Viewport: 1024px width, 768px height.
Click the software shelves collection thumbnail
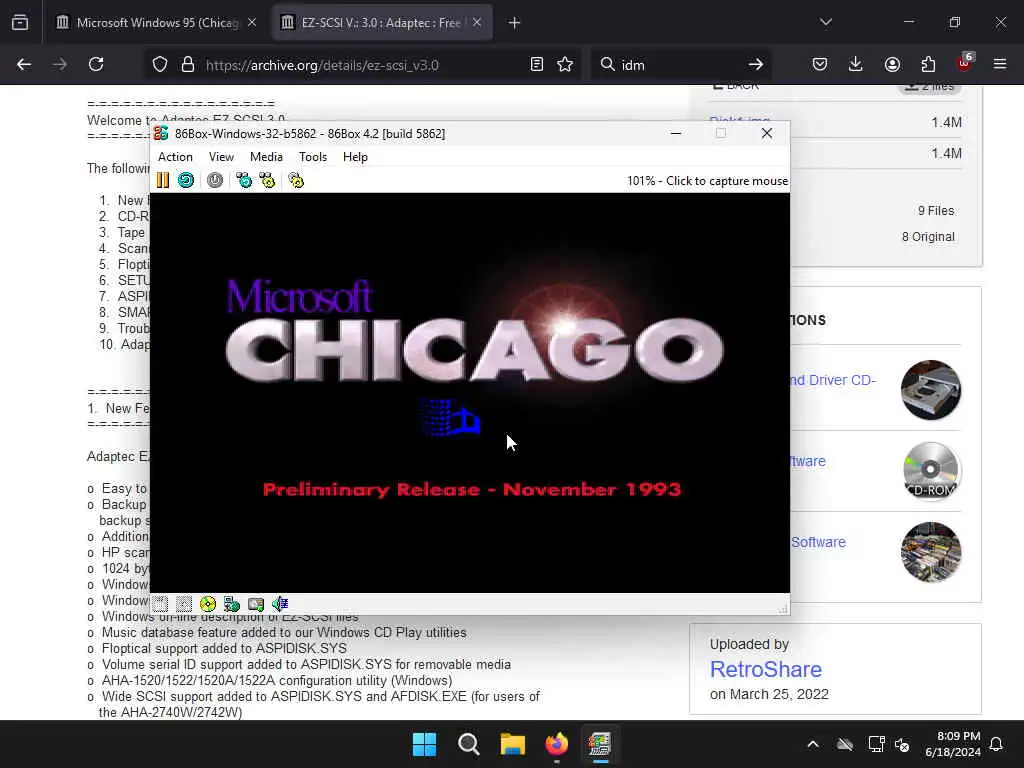pos(931,552)
